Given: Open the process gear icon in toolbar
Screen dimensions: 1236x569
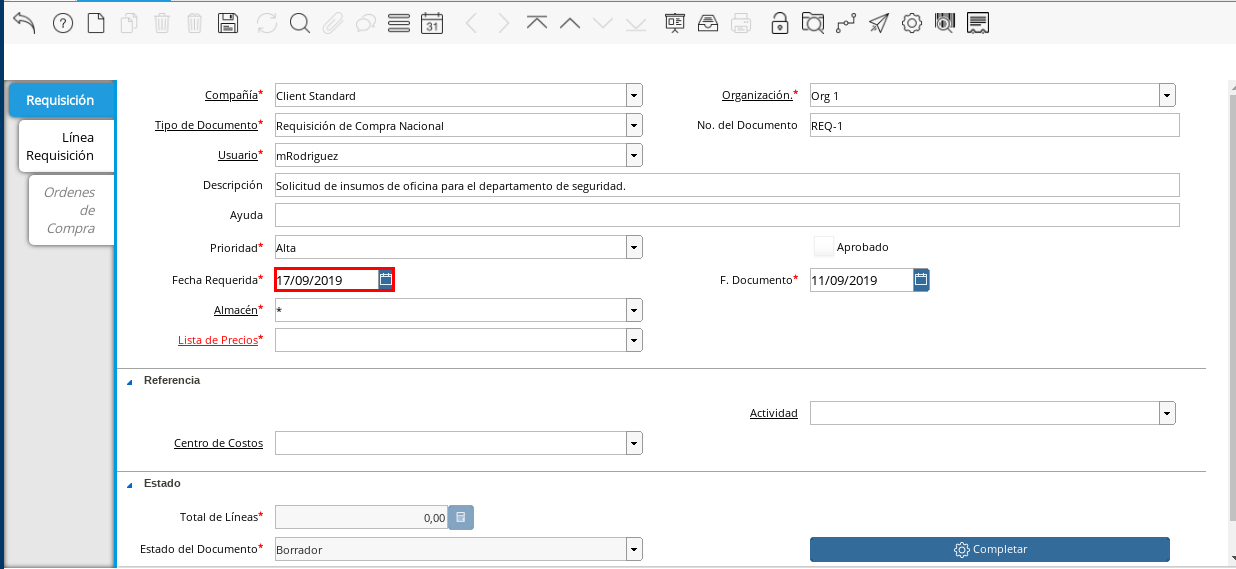Looking at the screenshot, I should point(911,23).
